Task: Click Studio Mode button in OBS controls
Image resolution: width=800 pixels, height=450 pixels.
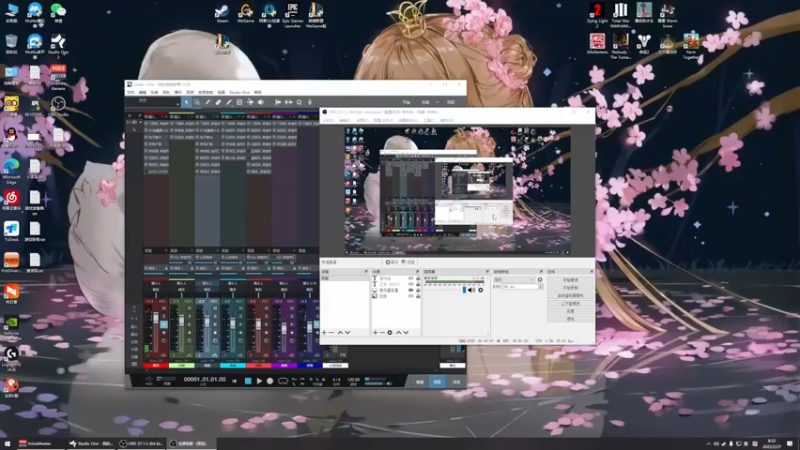Action: 570,304
